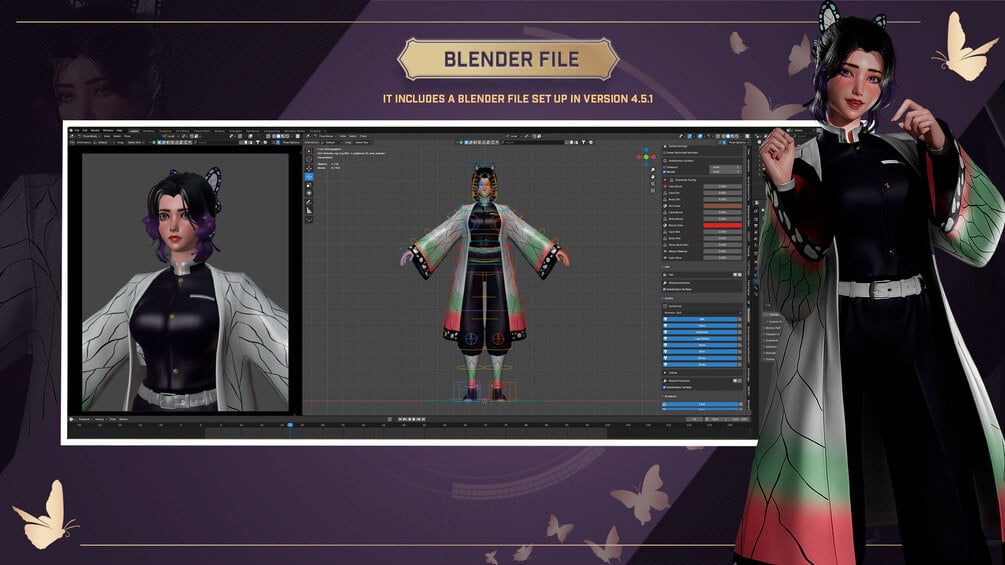1005x565 pixels.
Task: Switch to the Layout workspace tab
Action: [134, 131]
